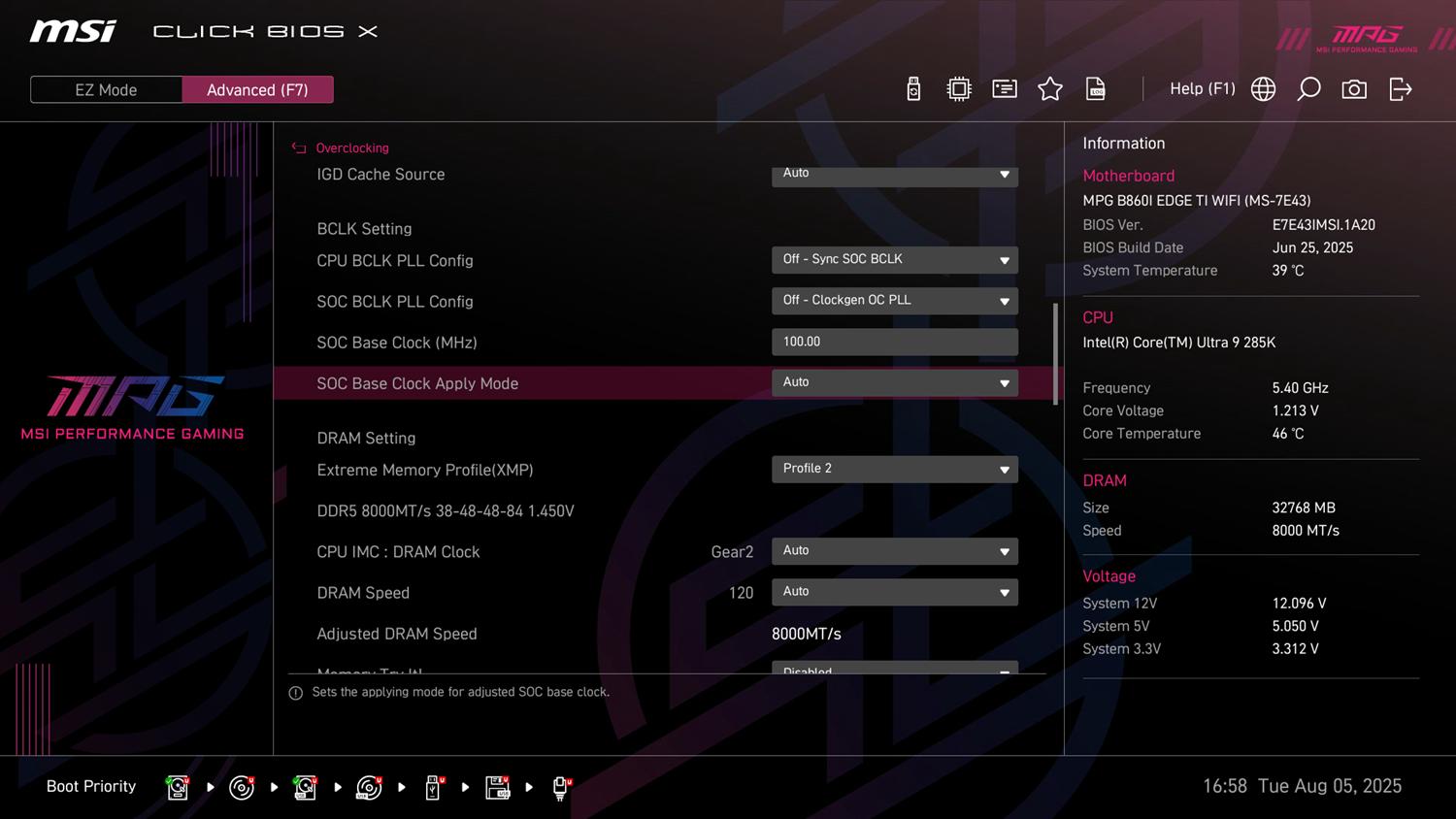The width and height of the screenshot is (1456, 819).
Task: Expand the SOC BCLK PLL Config dropdown
Action: click(x=894, y=301)
